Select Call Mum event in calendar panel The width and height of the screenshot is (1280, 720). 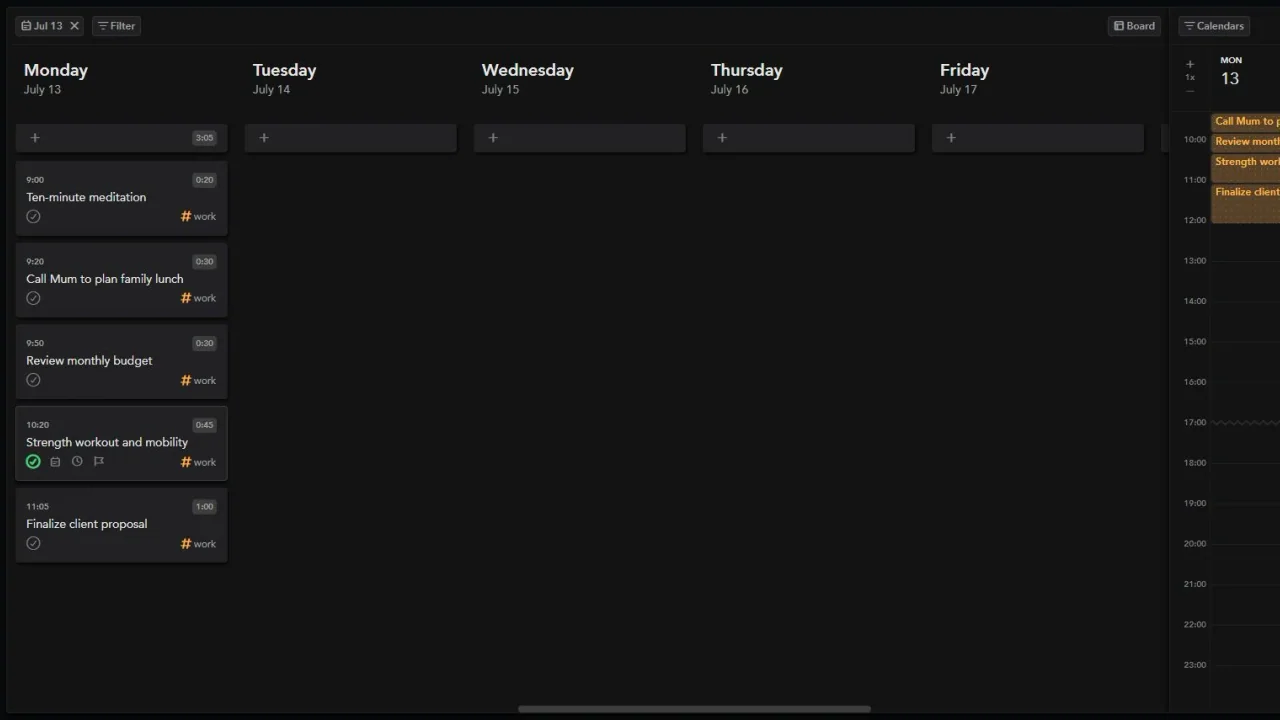(1245, 122)
